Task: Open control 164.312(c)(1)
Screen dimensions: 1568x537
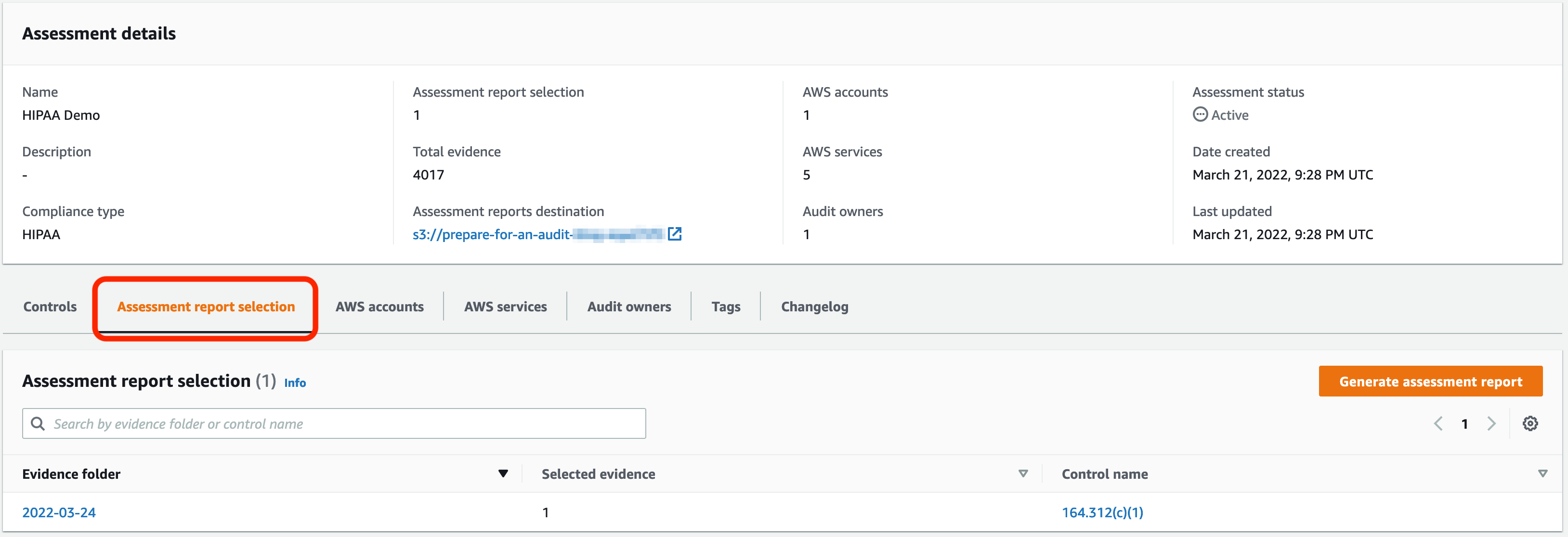Action: pos(1102,512)
